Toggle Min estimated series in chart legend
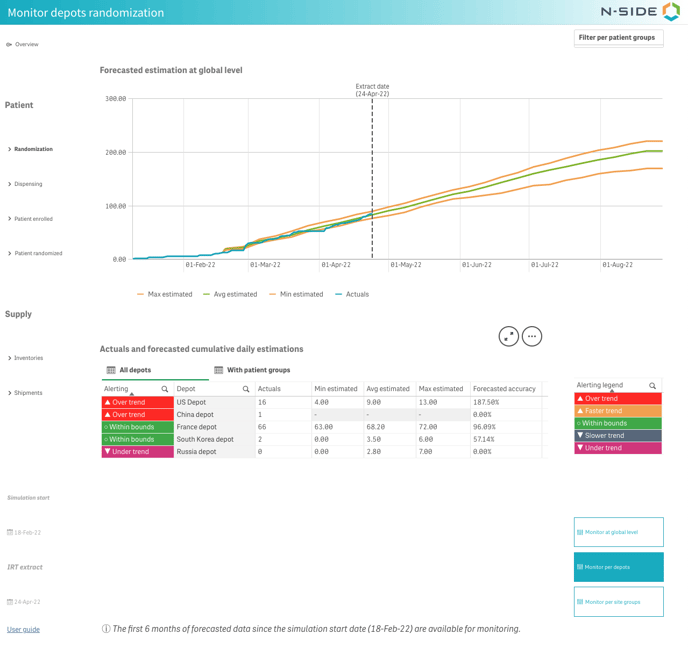Image resolution: width=688 pixels, height=649 pixels. click(296, 294)
